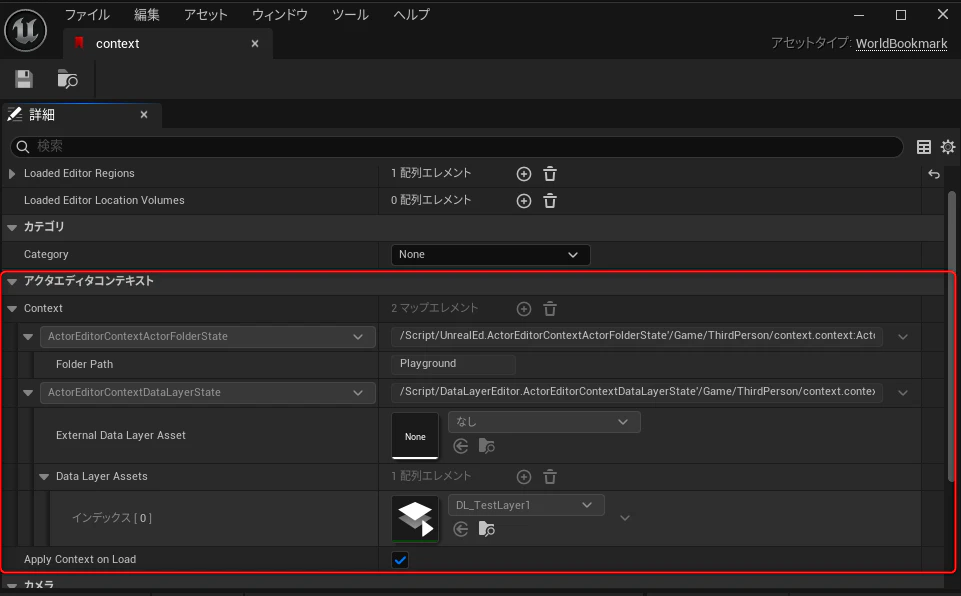Image resolution: width=961 pixels, height=596 pixels.
Task: Add element to Data Layer Assets array
Action: pyautogui.click(x=524, y=477)
